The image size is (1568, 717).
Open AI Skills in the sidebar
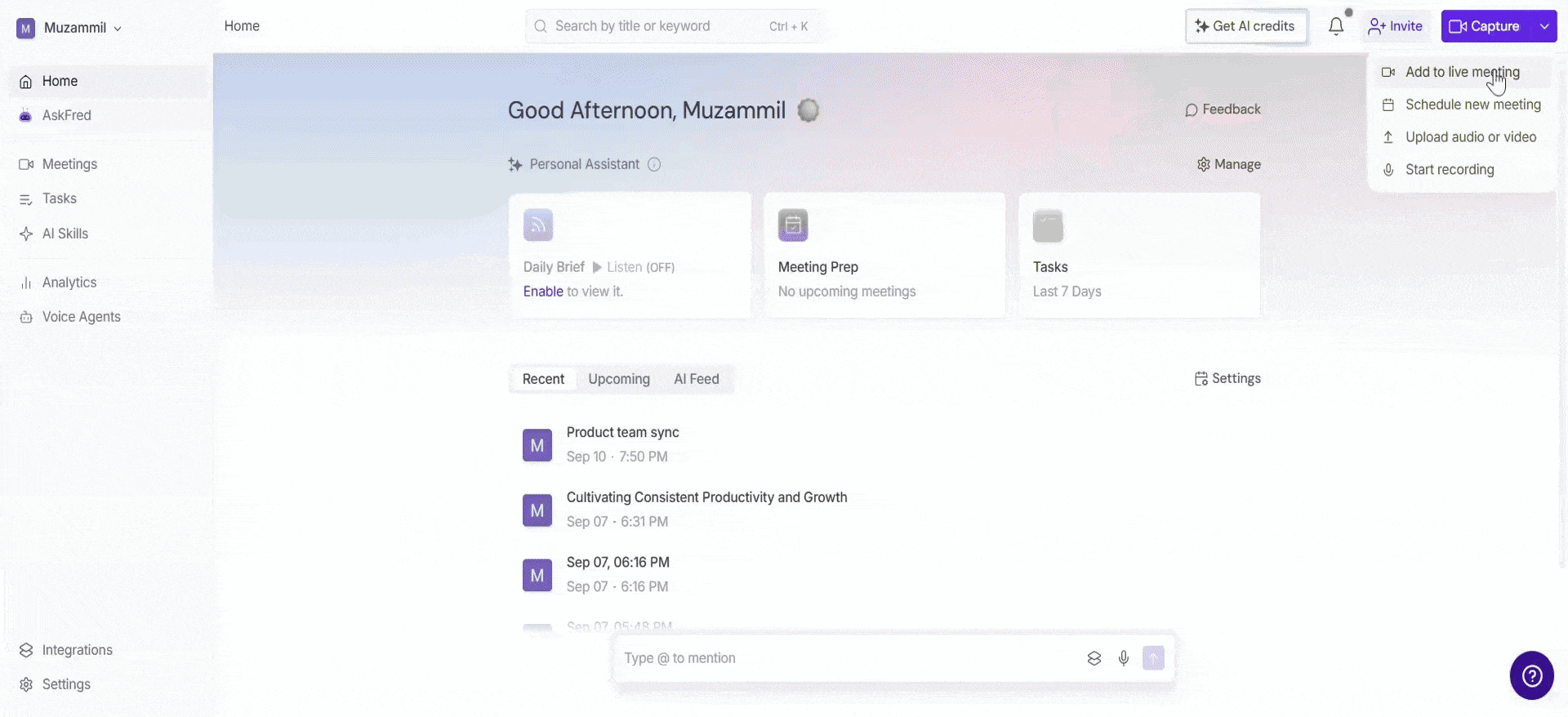click(108, 234)
